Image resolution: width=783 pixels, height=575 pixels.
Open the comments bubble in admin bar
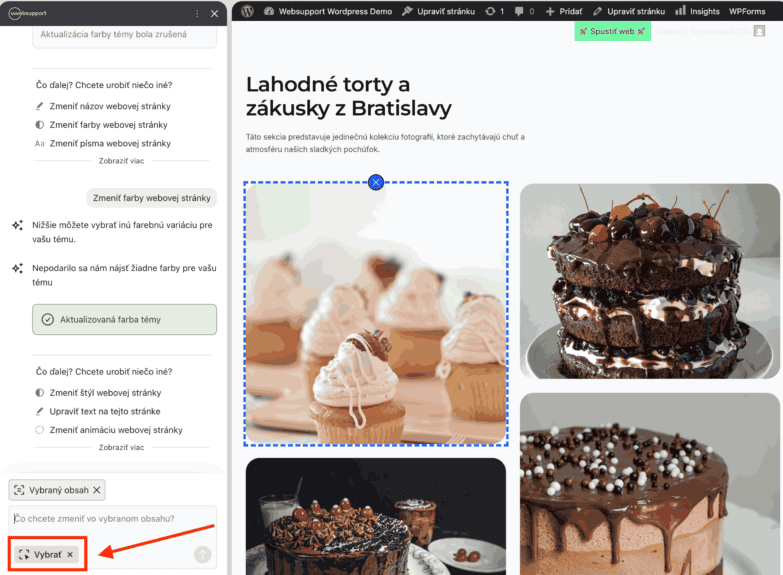(x=520, y=11)
